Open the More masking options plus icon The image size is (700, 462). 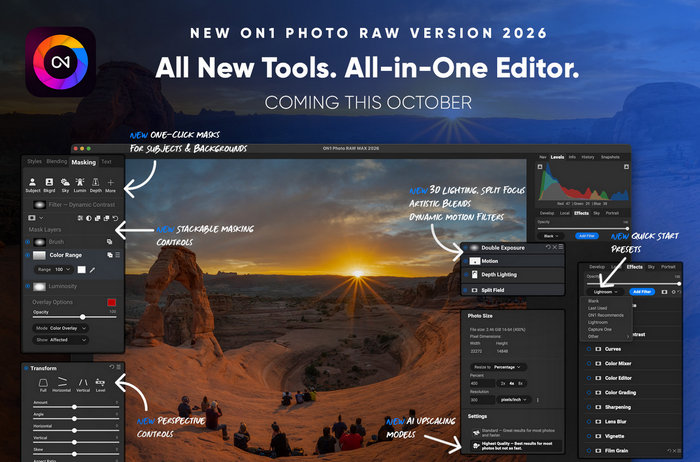pyautogui.click(x=110, y=182)
